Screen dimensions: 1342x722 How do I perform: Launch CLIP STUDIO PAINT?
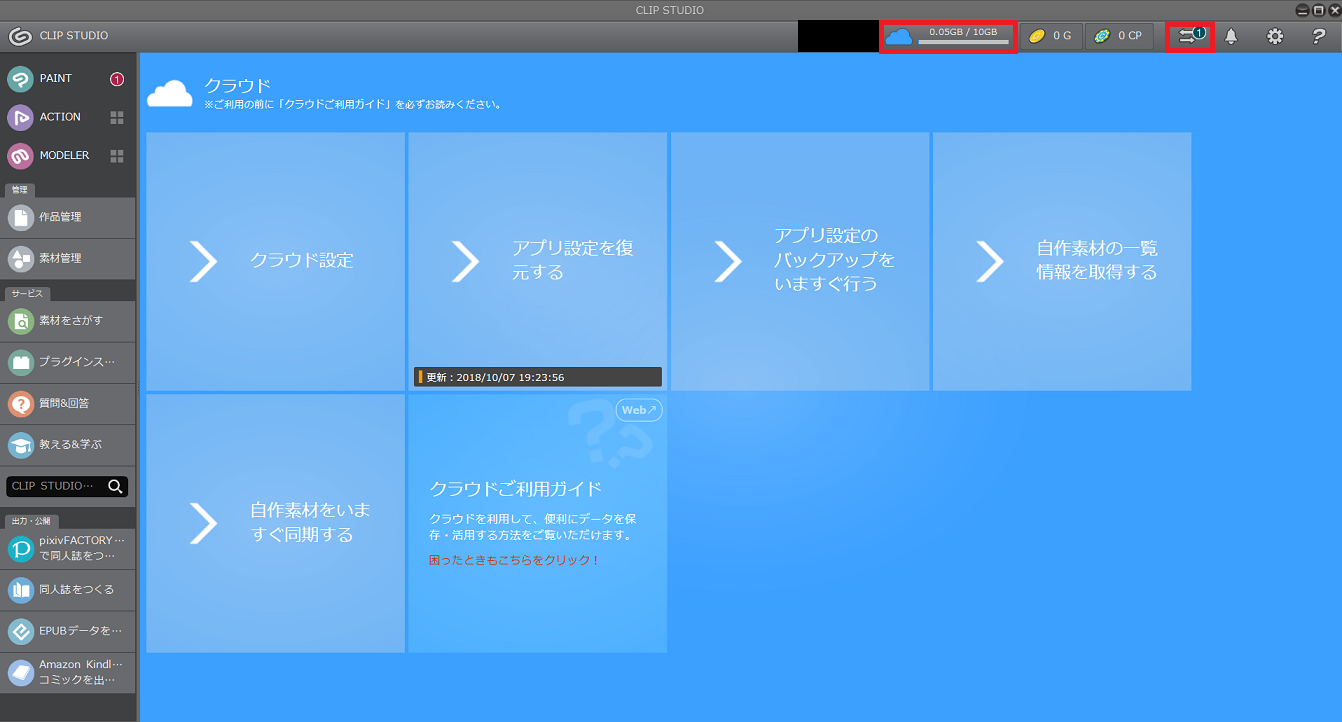(55, 79)
